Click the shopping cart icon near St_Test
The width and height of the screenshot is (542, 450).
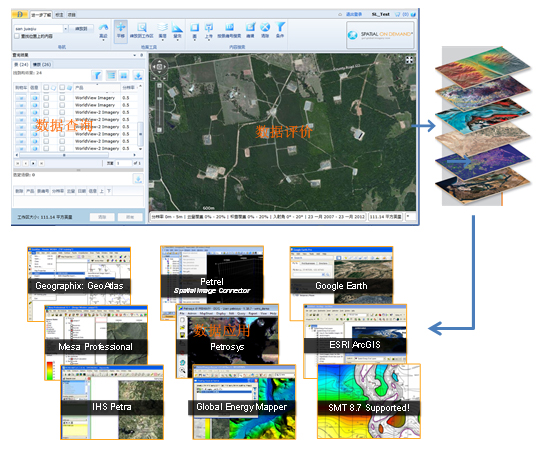(397, 14)
